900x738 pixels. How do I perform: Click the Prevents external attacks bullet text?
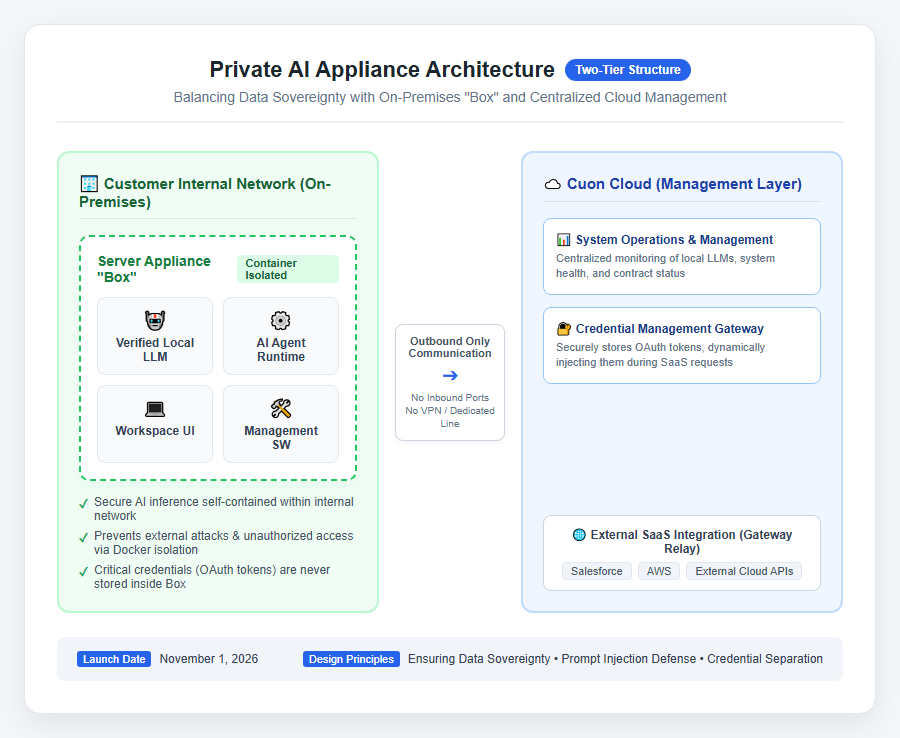224,542
